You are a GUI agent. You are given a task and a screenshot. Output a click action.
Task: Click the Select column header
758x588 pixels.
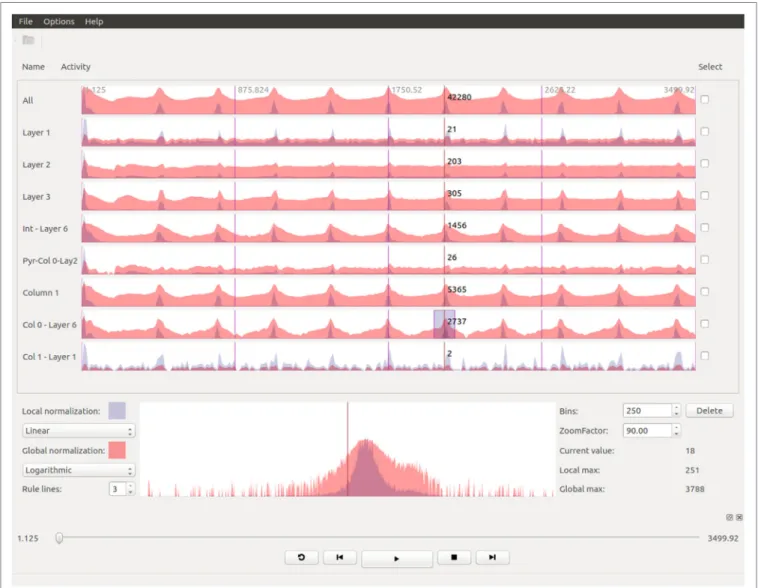click(x=710, y=67)
